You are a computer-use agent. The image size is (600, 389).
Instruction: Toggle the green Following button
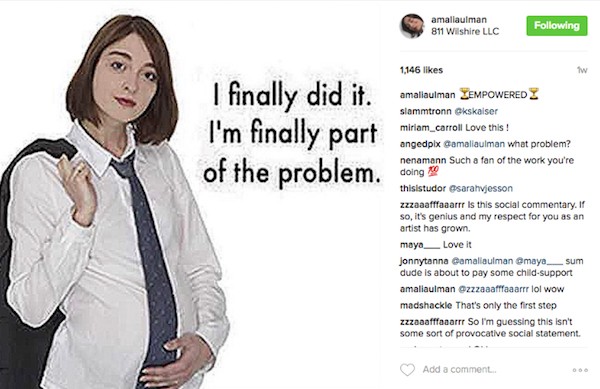557,26
